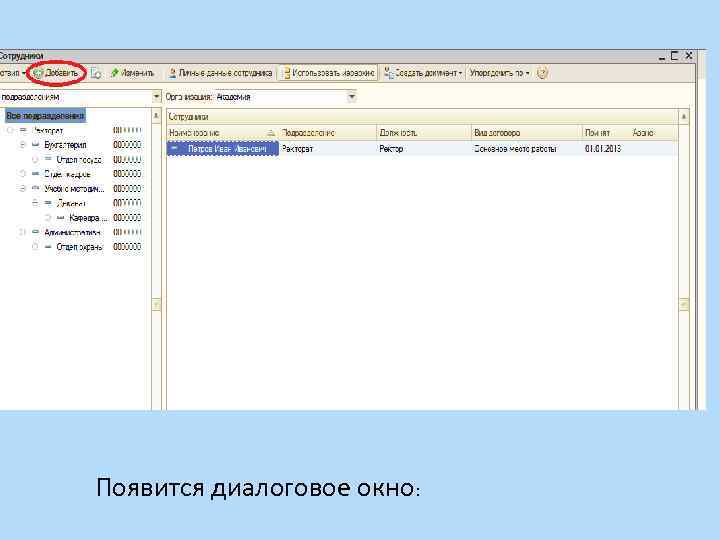Click the folder icon beside Администрация
Screen dimensions: 720x540
(35, 232)
